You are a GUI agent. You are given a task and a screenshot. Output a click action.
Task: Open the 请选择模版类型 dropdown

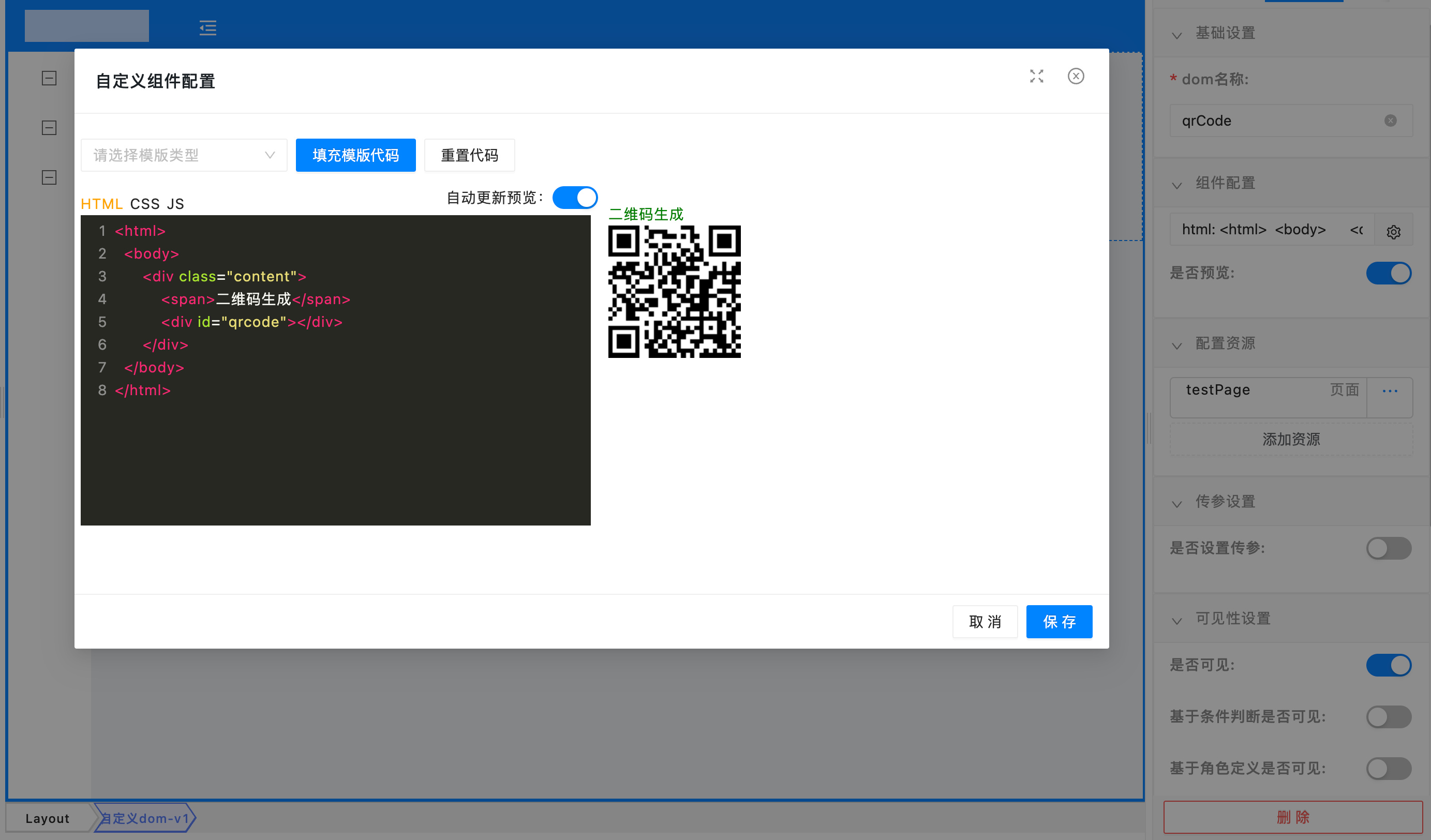[x=184, y=155]
